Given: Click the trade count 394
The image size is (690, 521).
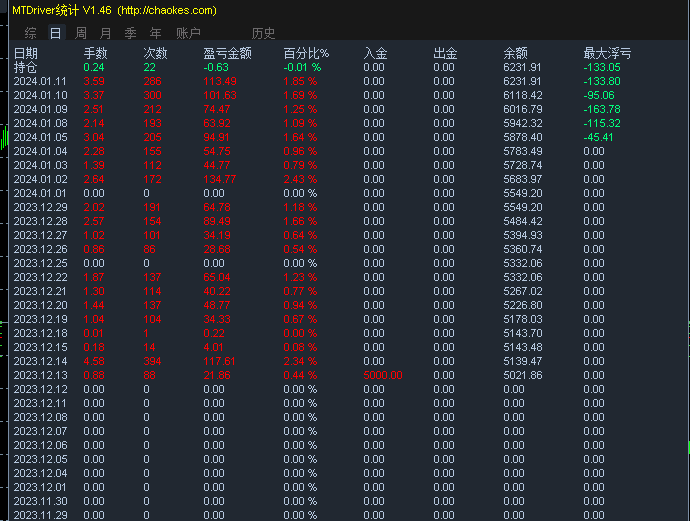Looking at the screenshot, I should coord(152,361).
